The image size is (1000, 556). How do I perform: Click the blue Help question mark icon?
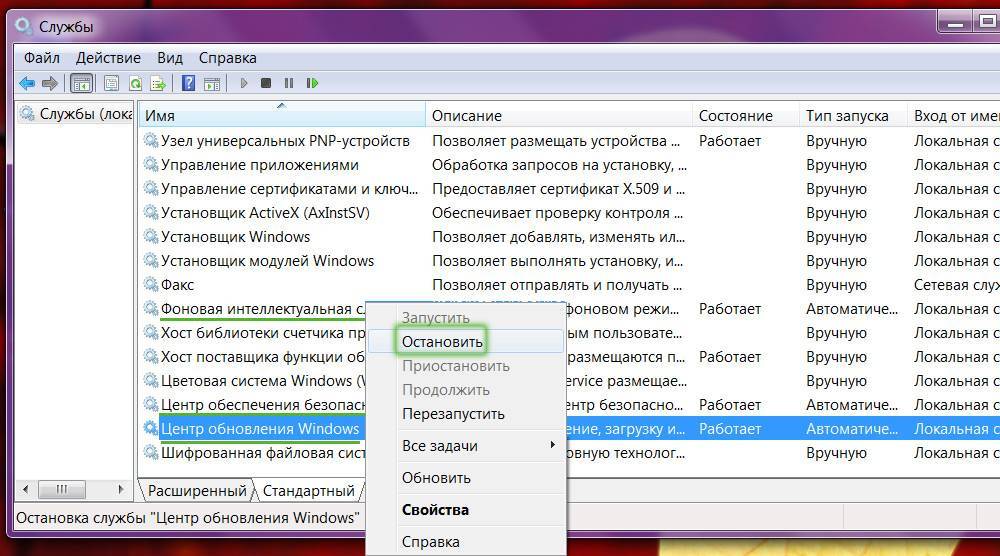click(188, 84)
